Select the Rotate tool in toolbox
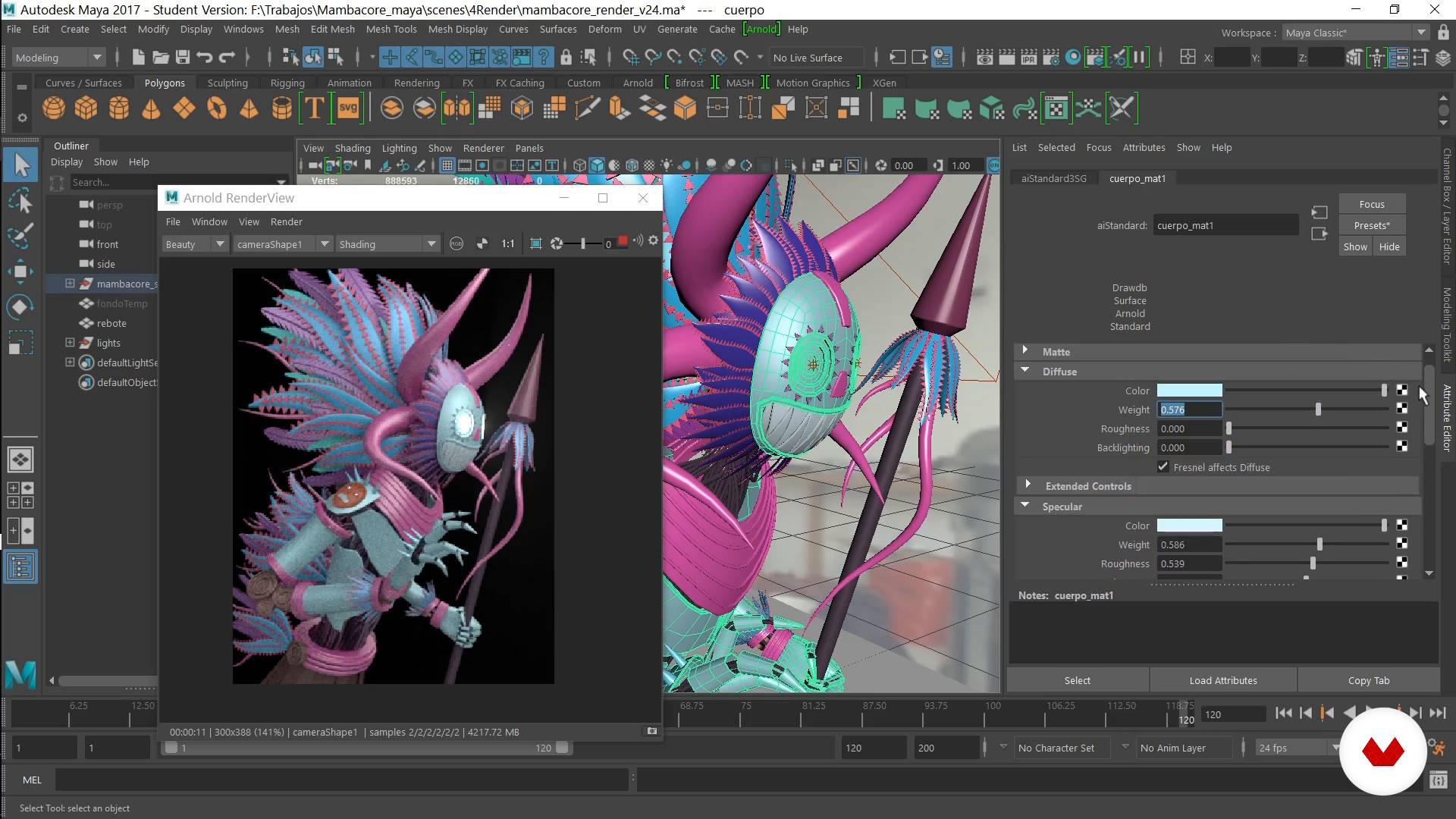 point(20,307)
